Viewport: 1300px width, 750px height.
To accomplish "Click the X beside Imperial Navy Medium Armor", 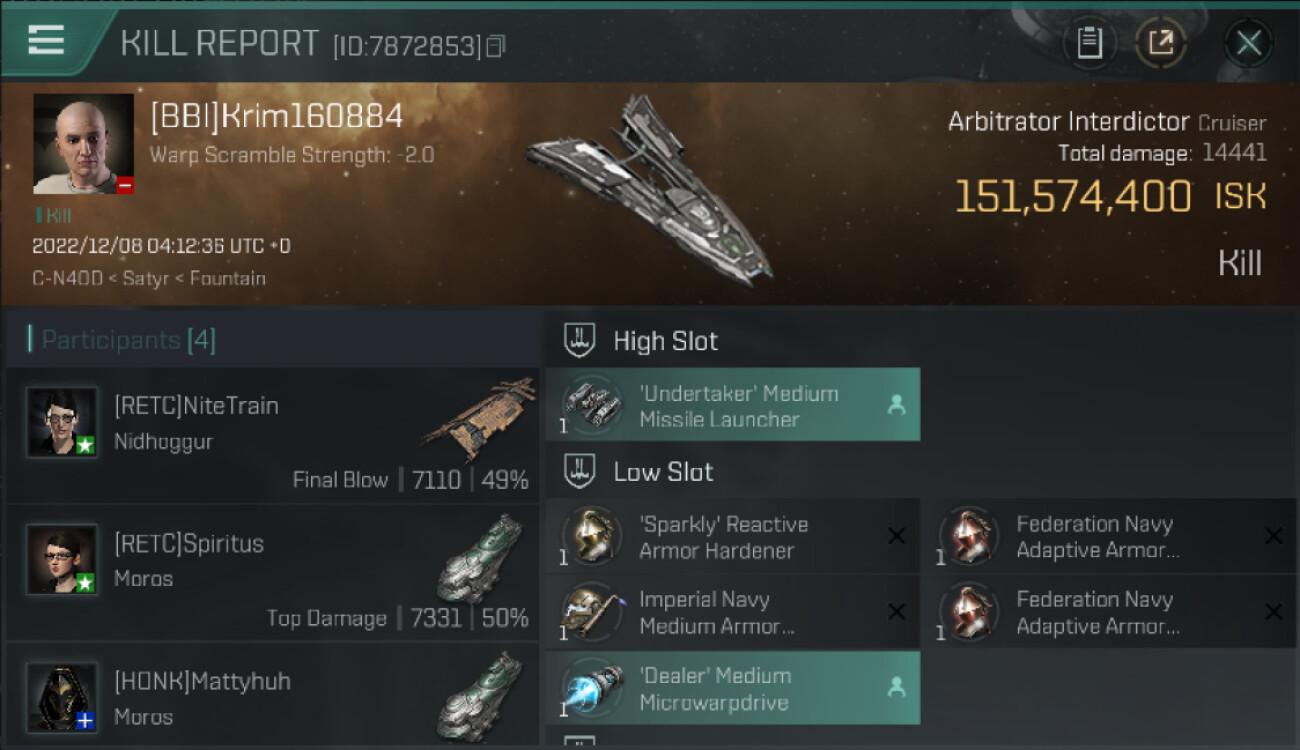I will 896,612.
